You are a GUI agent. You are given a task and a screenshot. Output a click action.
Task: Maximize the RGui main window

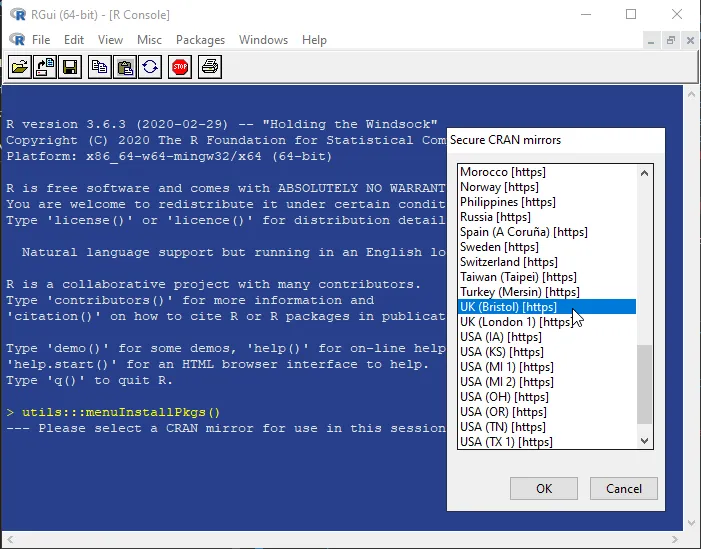click(631, 14)
